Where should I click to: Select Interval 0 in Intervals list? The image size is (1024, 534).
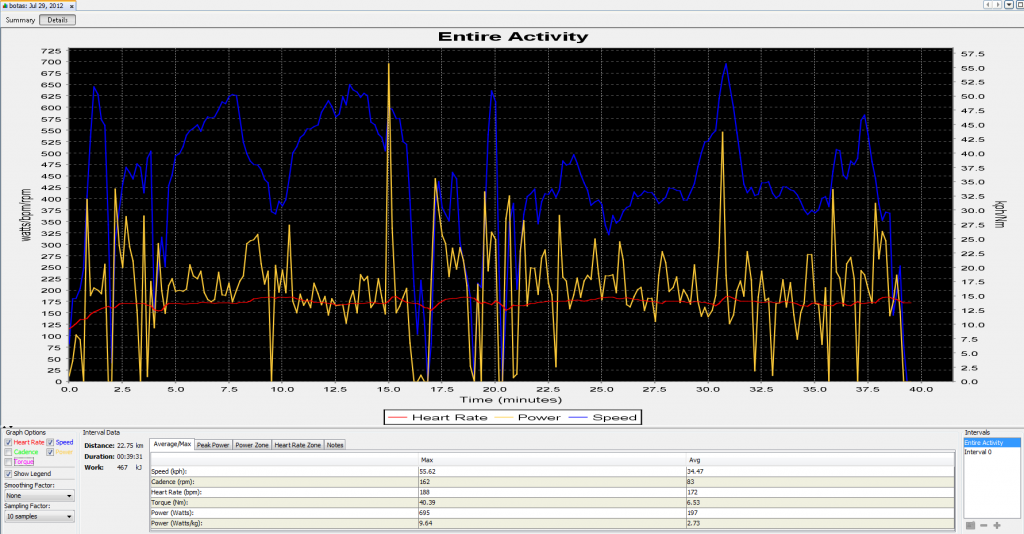pyautogui.click(x=978, y=452)
